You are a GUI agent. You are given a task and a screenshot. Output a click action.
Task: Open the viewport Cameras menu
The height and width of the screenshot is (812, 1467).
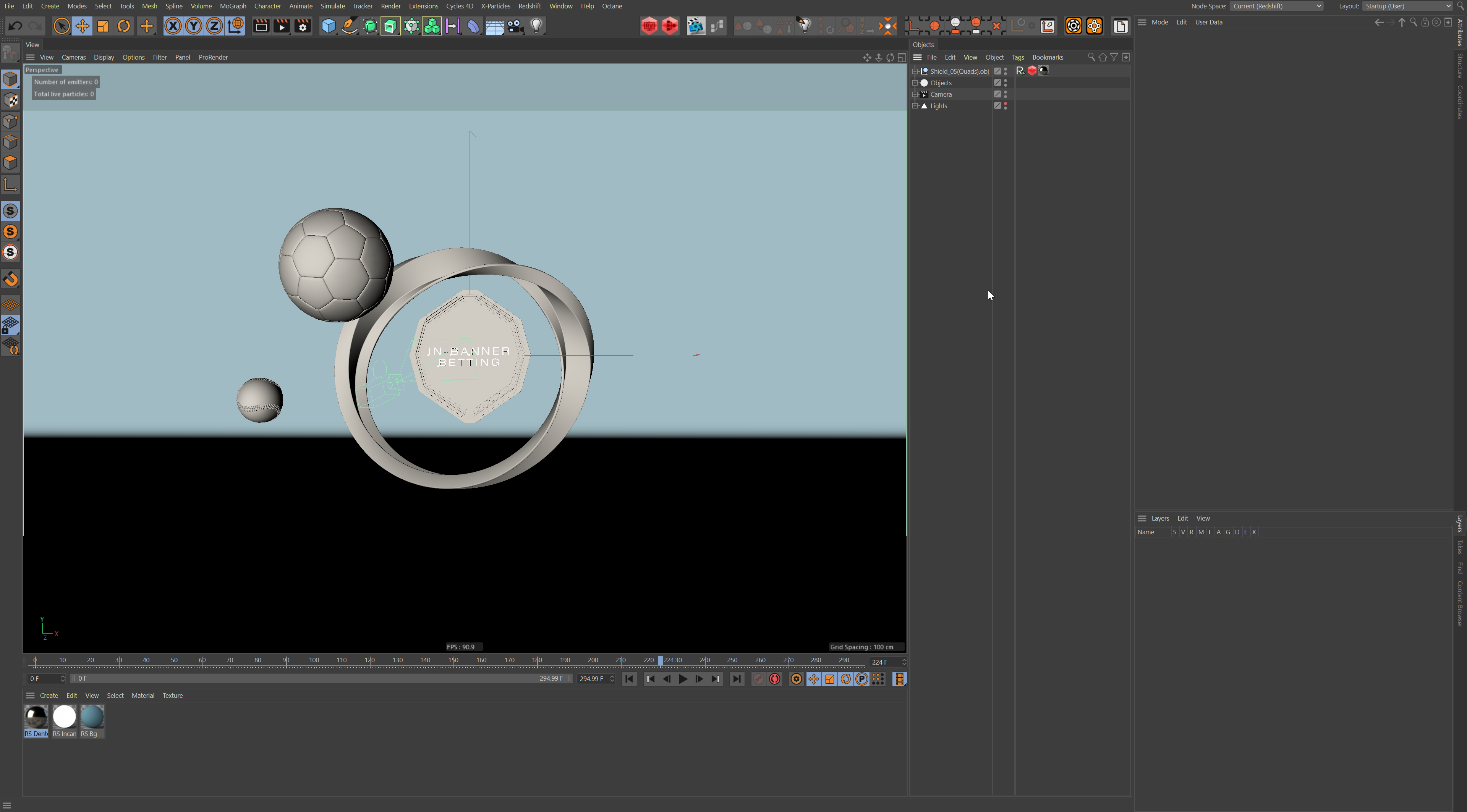tap(73, 58)
